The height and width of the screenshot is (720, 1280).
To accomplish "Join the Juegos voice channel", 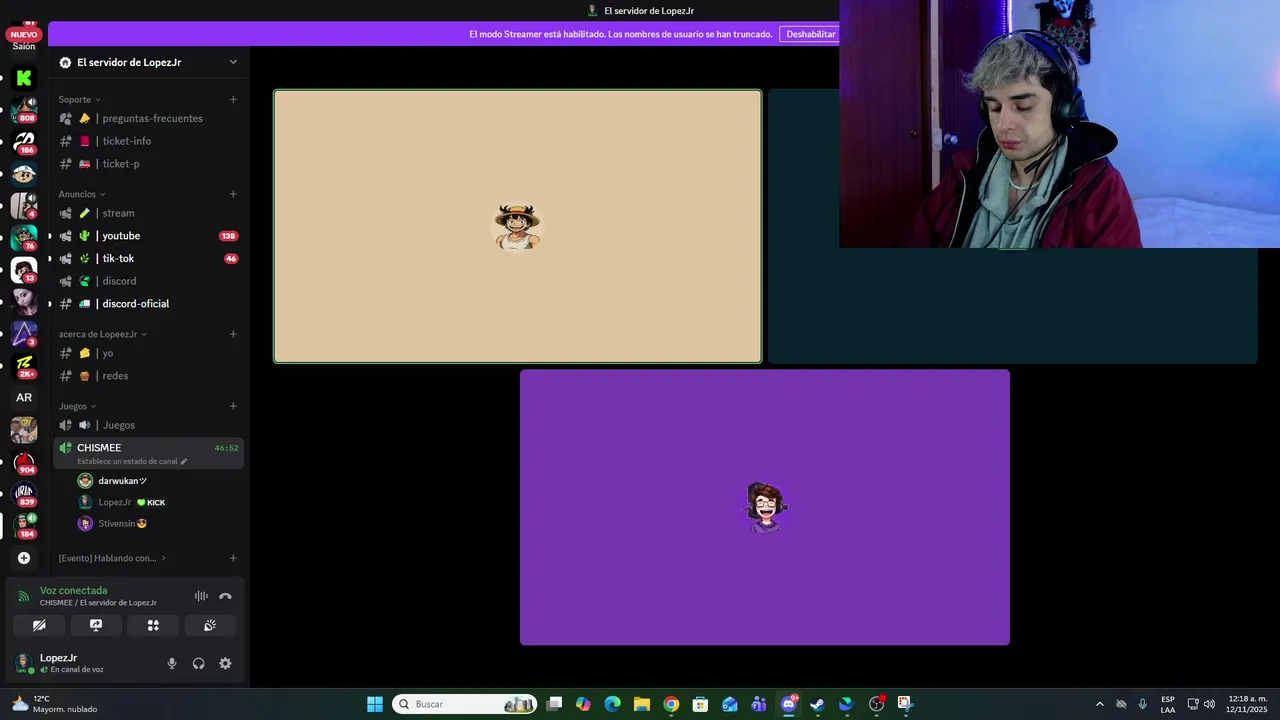I will (x=148, y=425).
